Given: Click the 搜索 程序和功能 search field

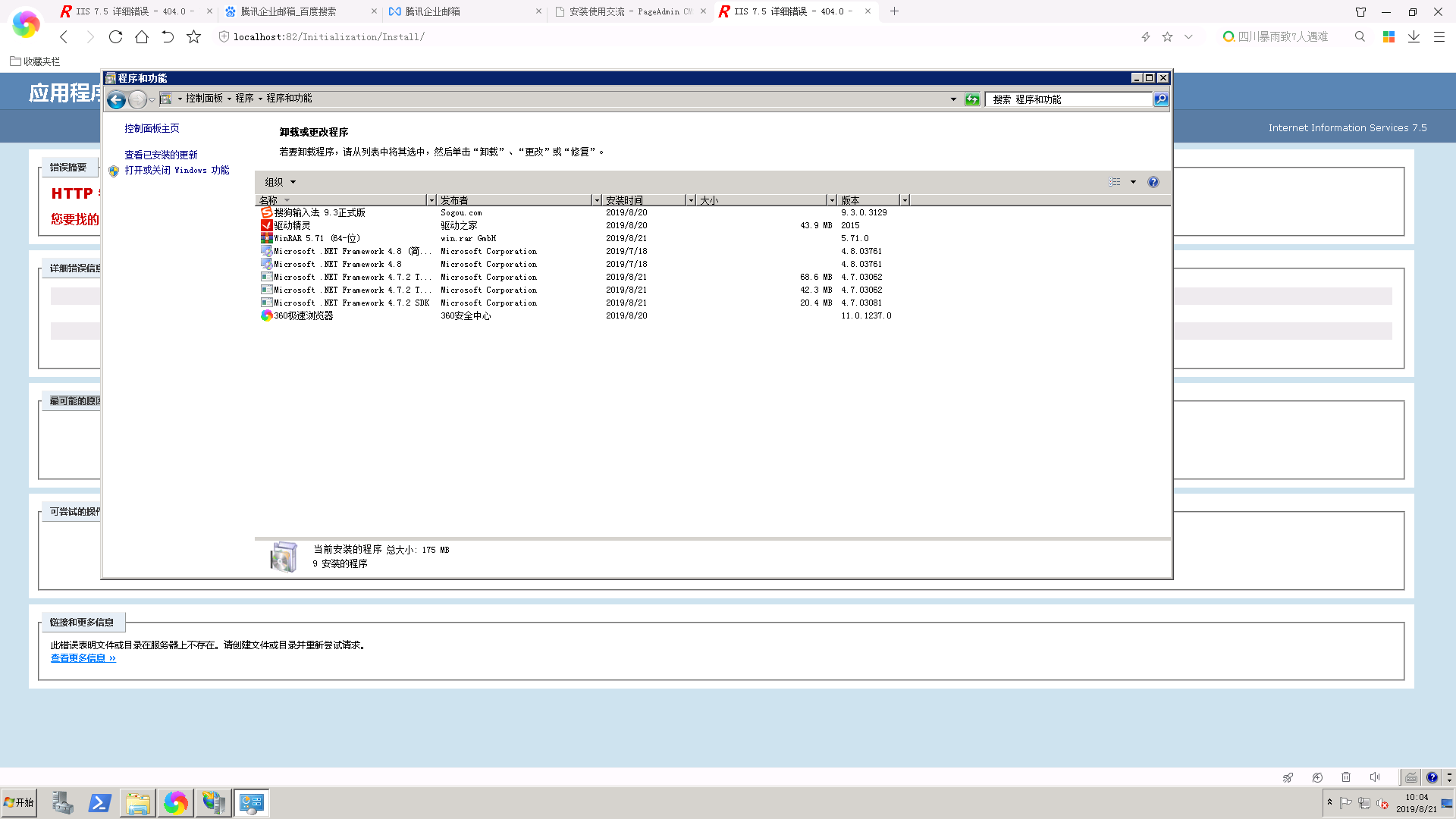Looking at the screenshot, I should tap(1068, 99).
